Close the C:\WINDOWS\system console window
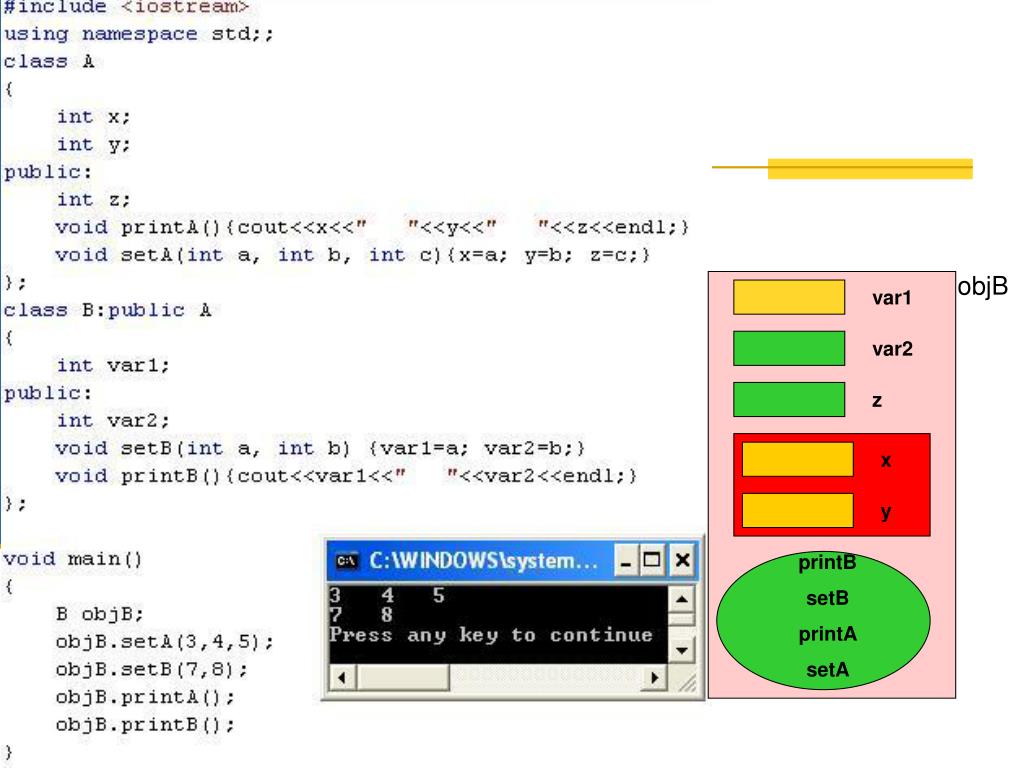The width and height of the screenshot is (1024, 768). [682, 561]
